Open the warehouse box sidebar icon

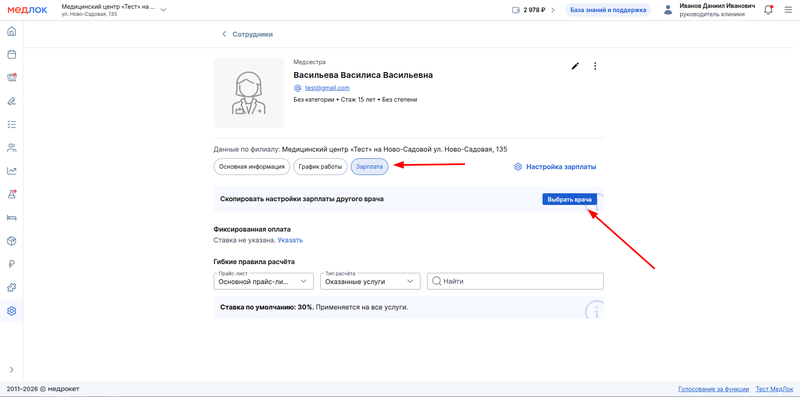coord(11,241)
